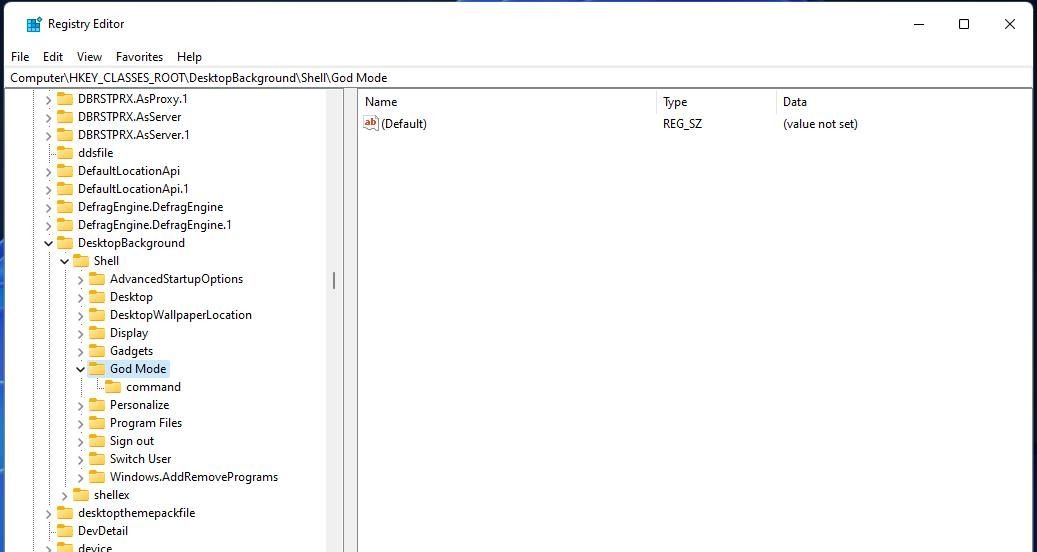
Task: Click the registry path address bar
Action: (x=518, y=78)
